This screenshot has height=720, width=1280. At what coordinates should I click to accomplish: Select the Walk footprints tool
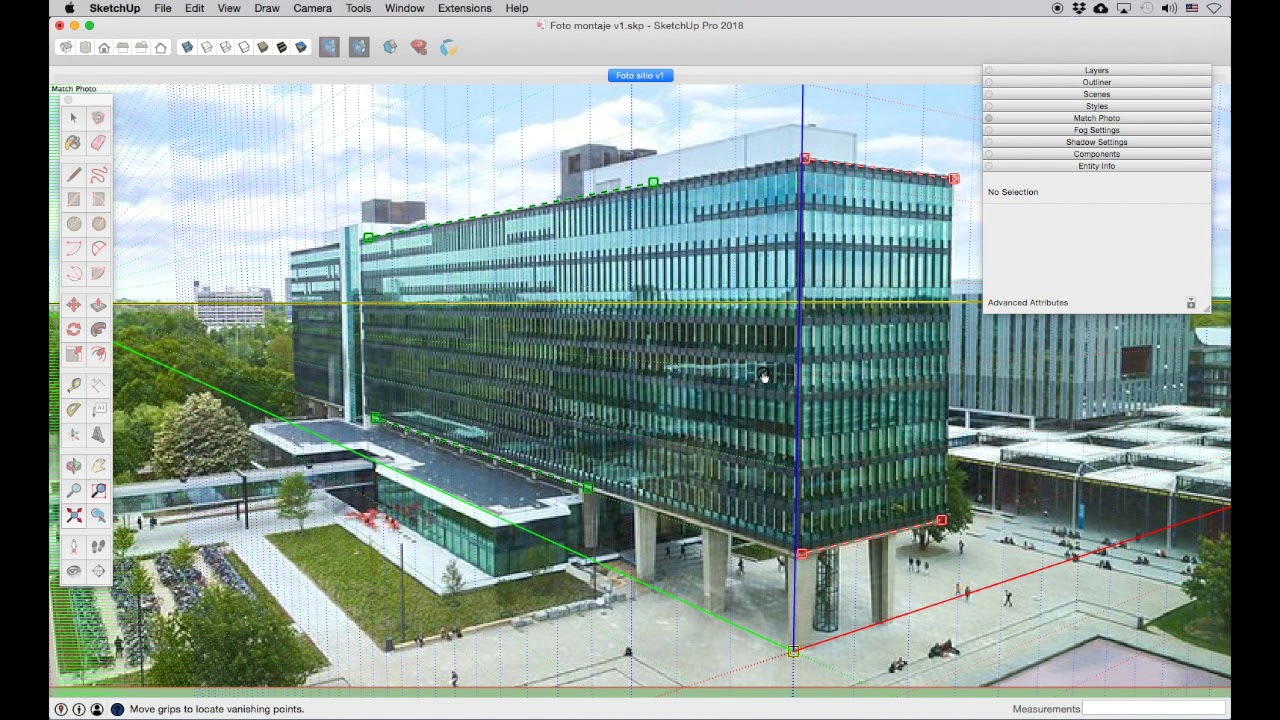[x=98, y=547]
